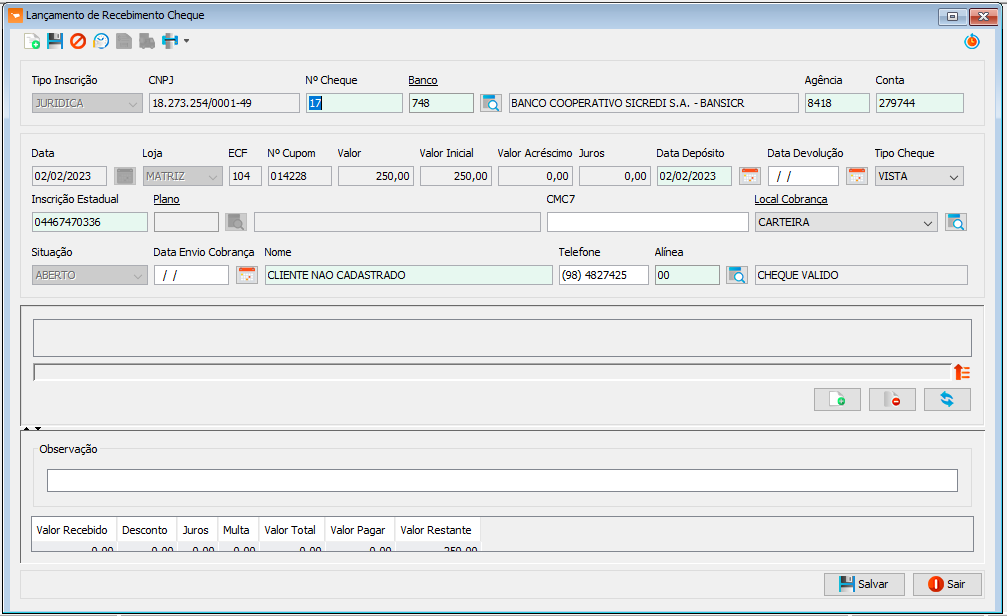Click the Alínea search magnifier icon

(x=737, y=275)
